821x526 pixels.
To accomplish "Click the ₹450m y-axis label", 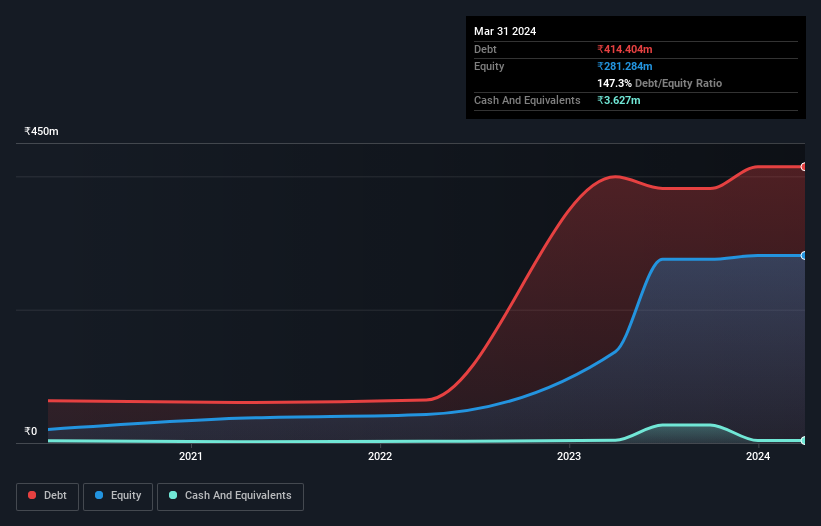I will [x=41, y=131].
